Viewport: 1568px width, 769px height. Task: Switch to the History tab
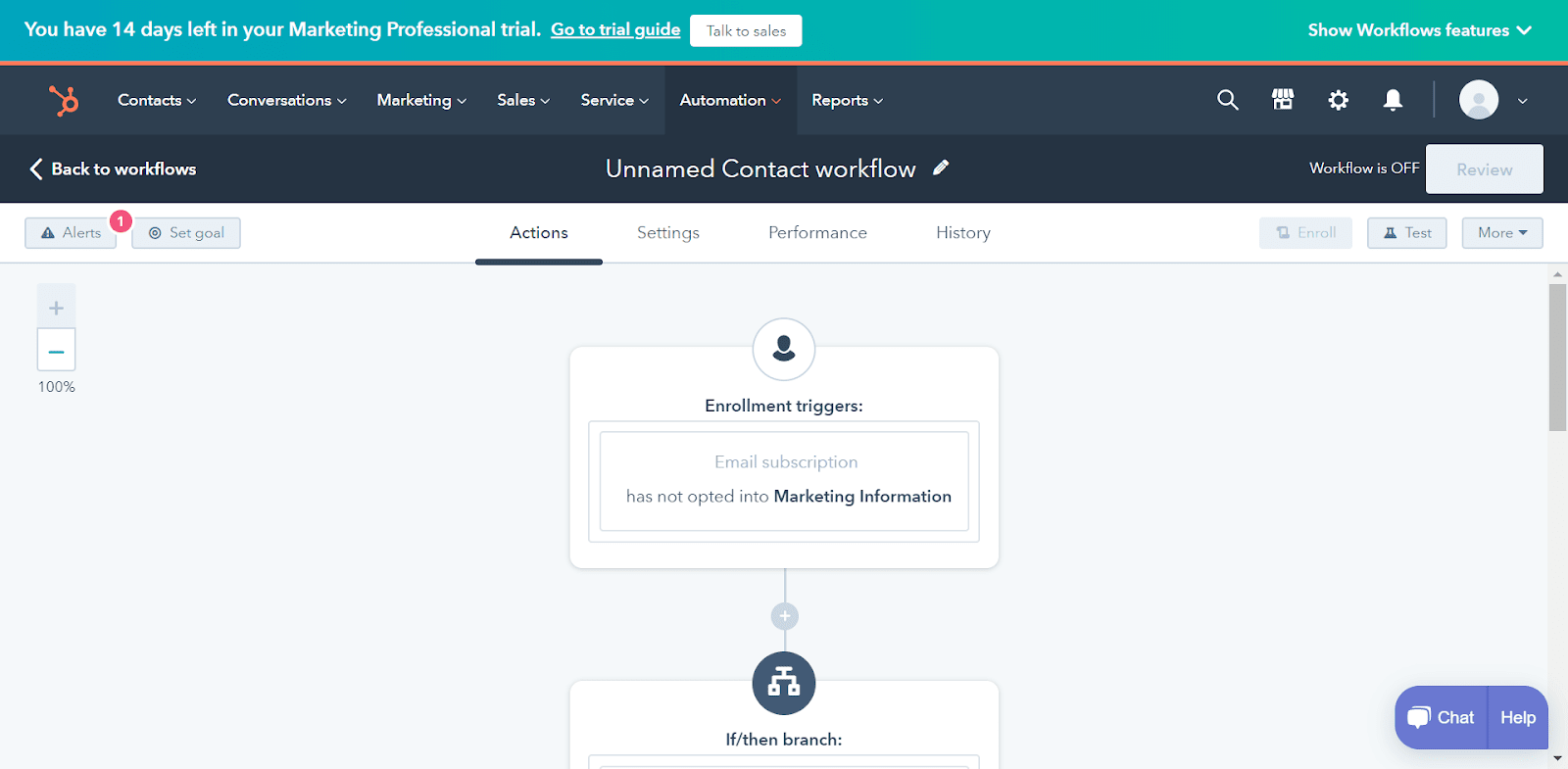pos(963,233)
